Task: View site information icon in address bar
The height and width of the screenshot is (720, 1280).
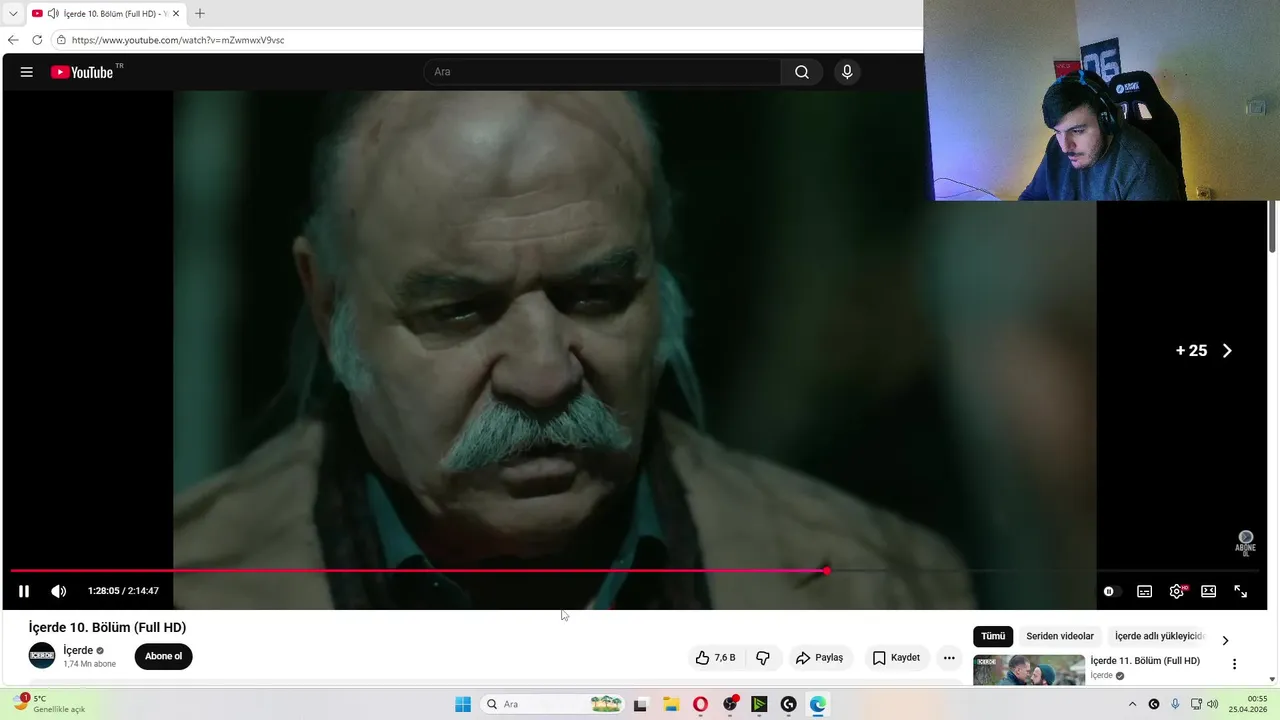Action: [x=61, y=40]
